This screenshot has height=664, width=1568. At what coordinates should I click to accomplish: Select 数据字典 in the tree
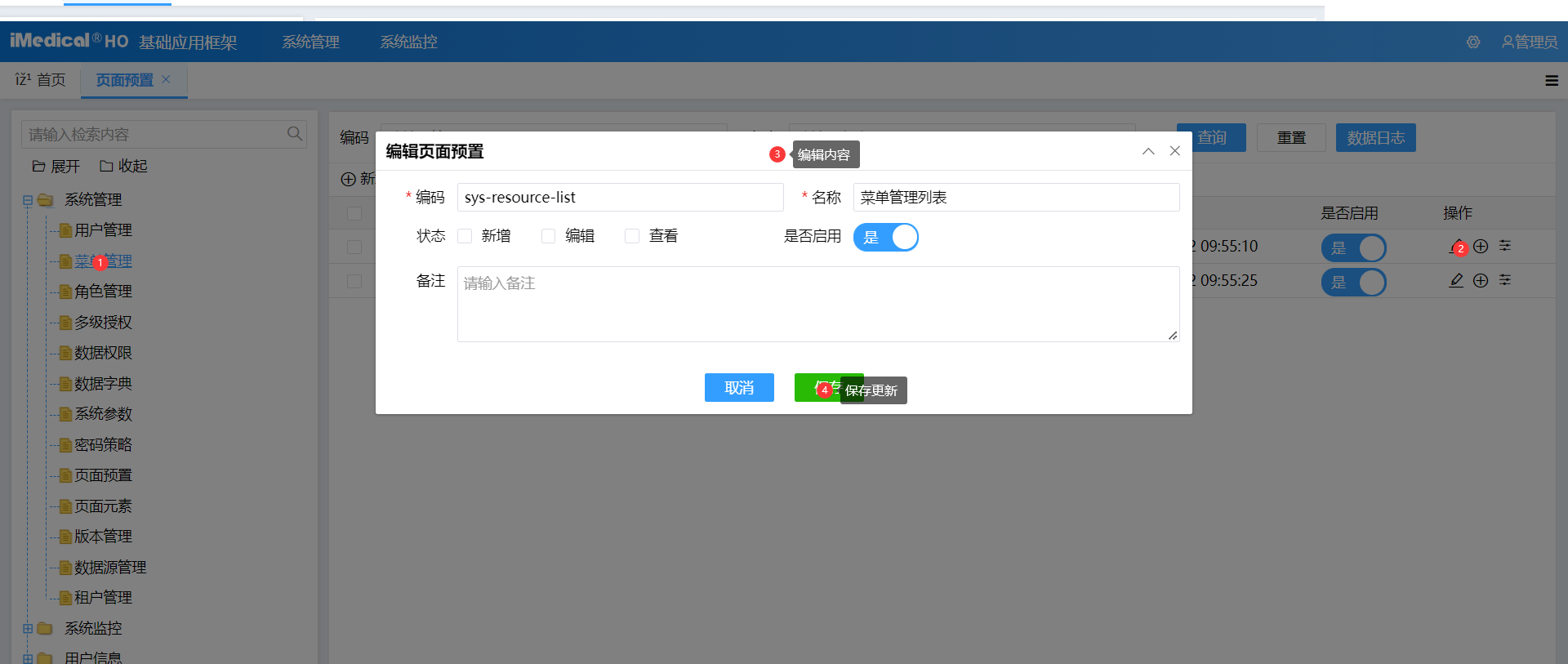click(103, 383)
